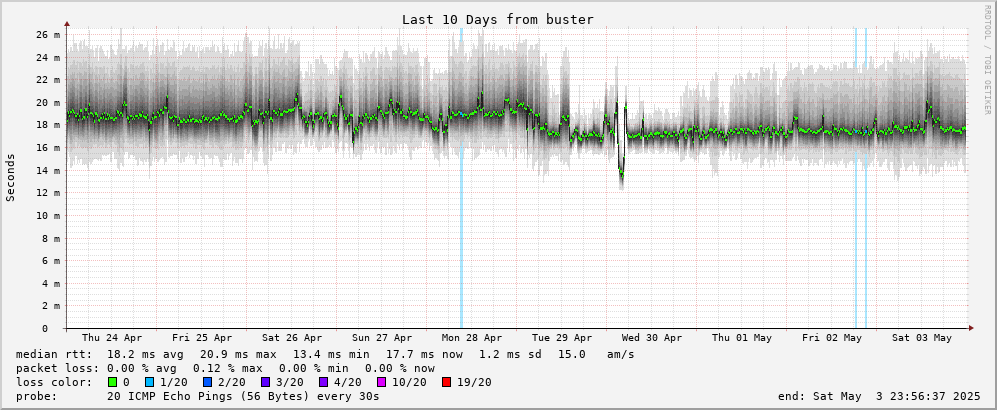This screenshot has width=997, height=410.
Task: Click the '0.00 % avg' packet loss value
Action: 146,369
